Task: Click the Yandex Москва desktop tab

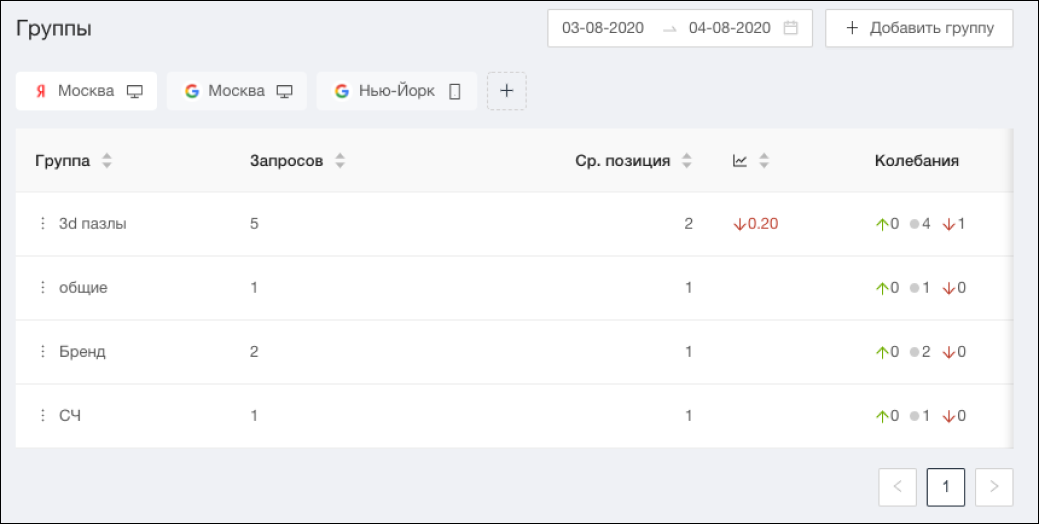Action: point(86,91)
